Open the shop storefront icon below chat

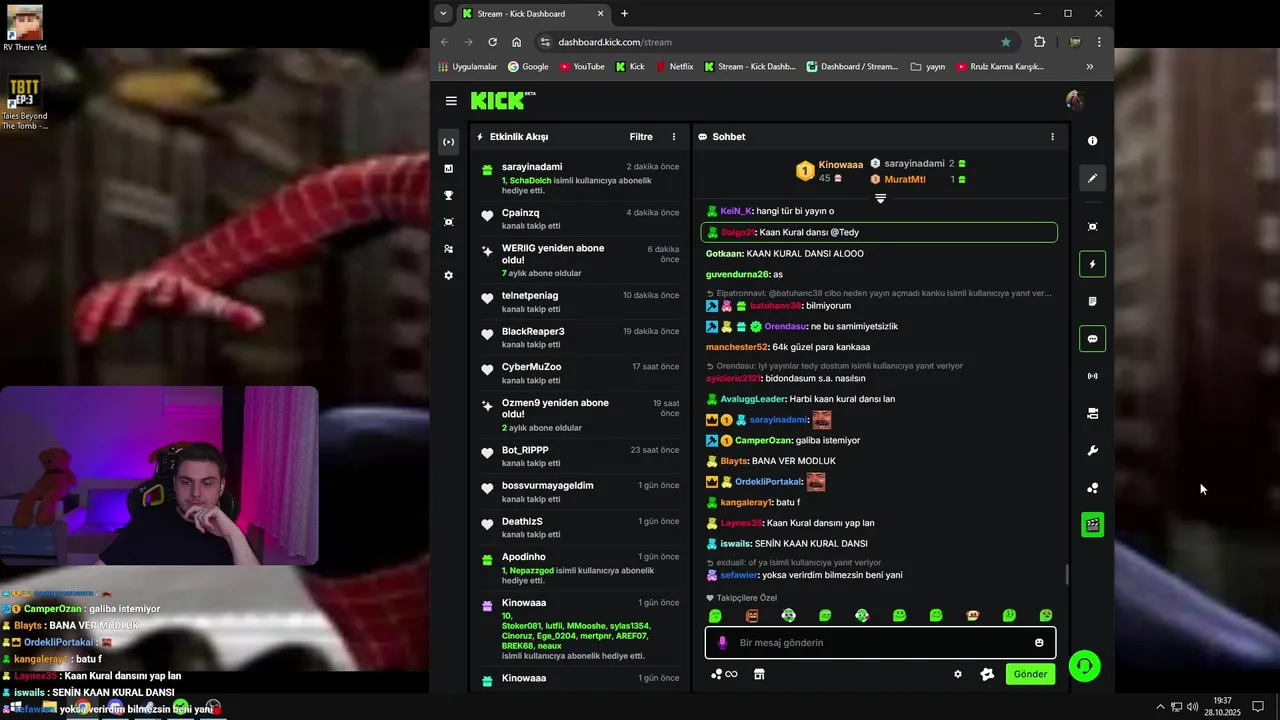pyautogui.click(x=759, y=674)
